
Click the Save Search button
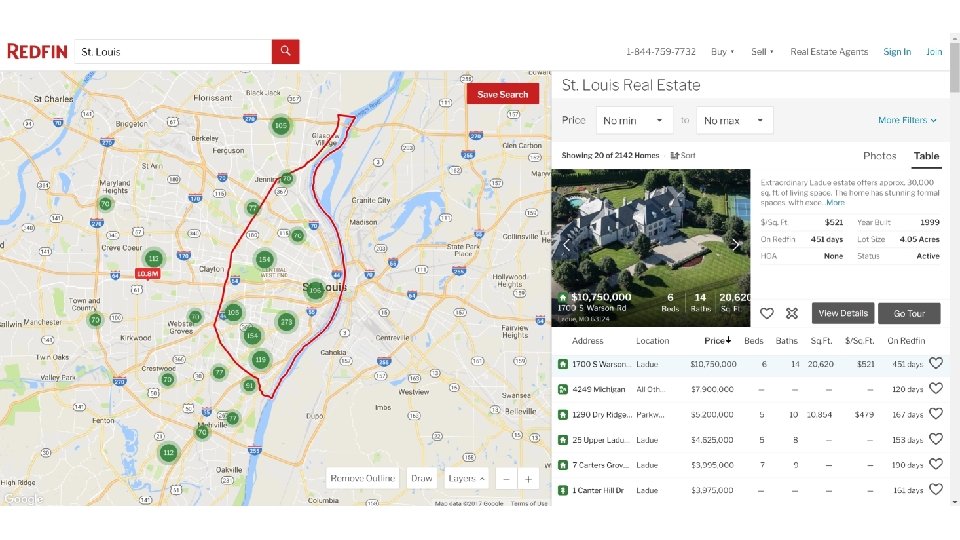pos(503,94)
